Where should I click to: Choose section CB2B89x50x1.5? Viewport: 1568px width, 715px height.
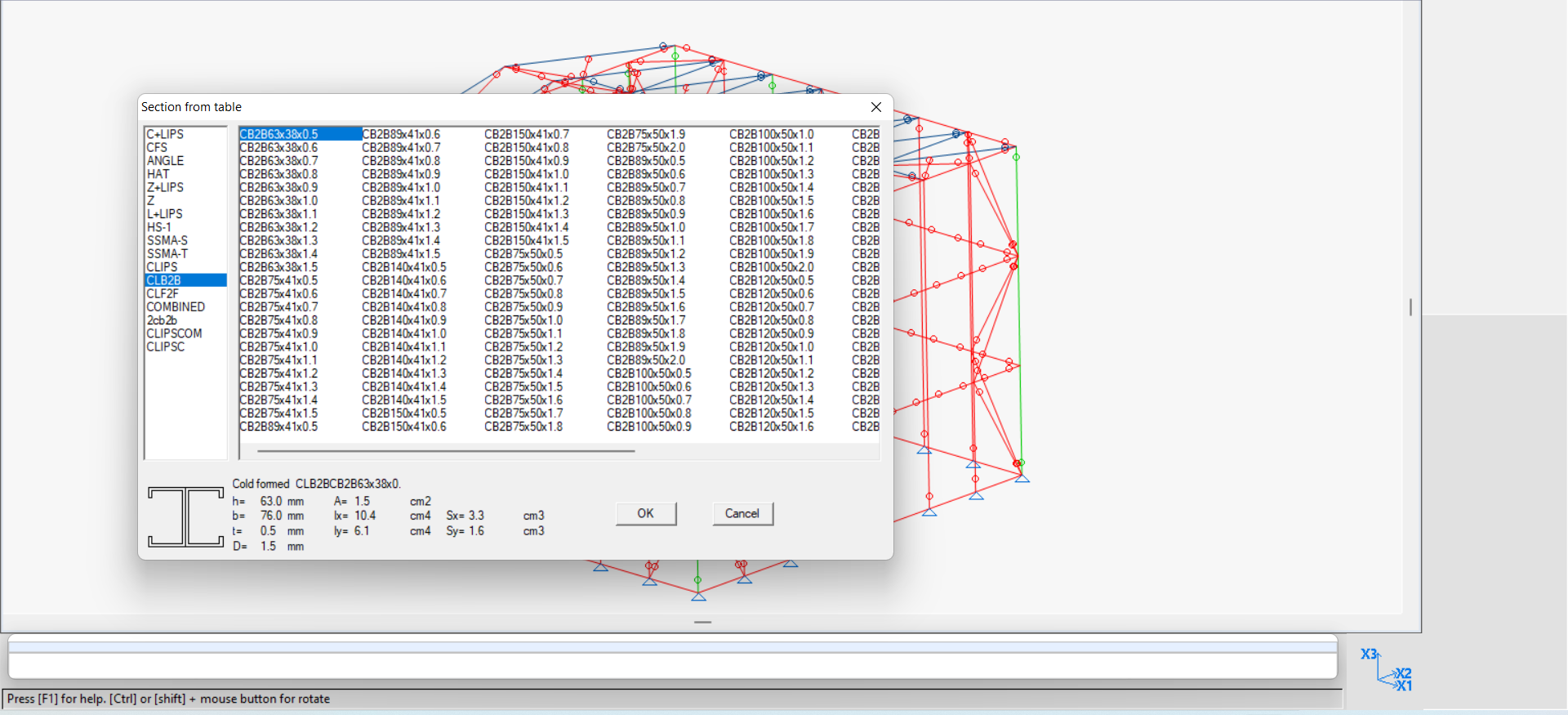tap(646, 293)
